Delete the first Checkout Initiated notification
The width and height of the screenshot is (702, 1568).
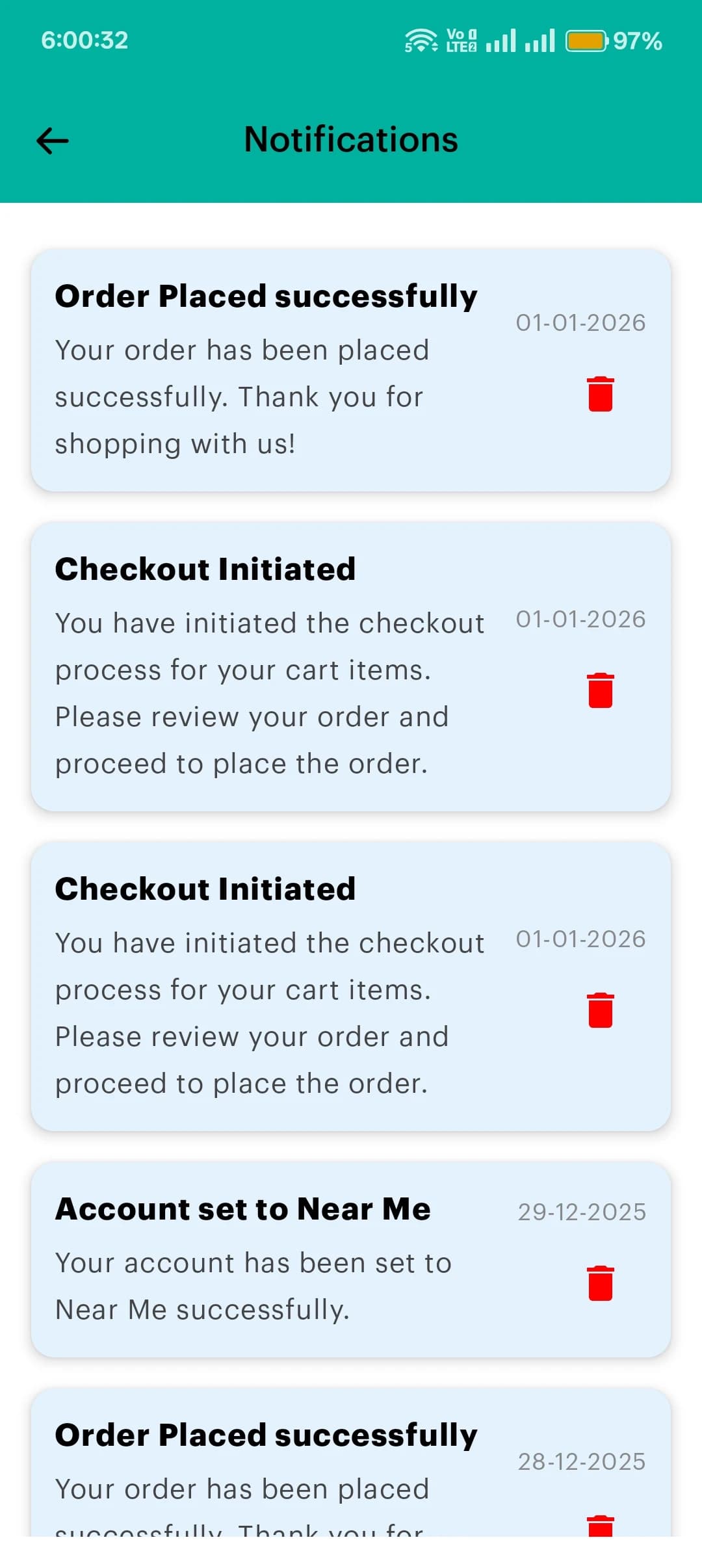click(600, 690)
